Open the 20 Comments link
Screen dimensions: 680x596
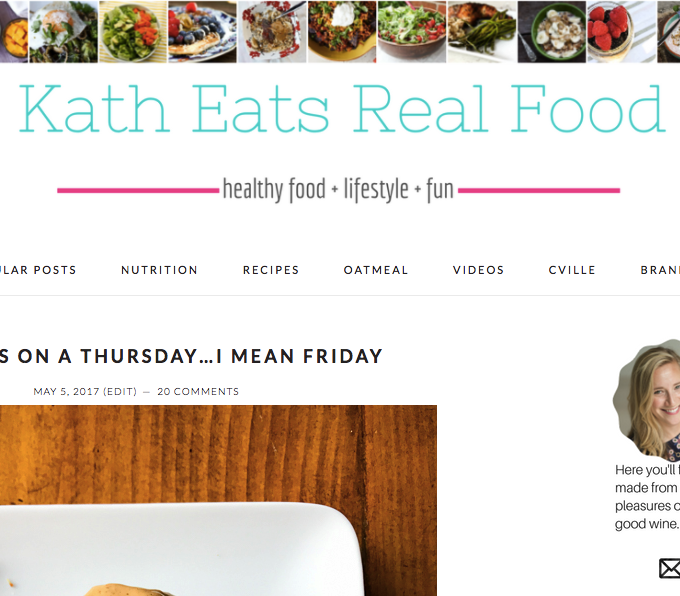point(198,392)
